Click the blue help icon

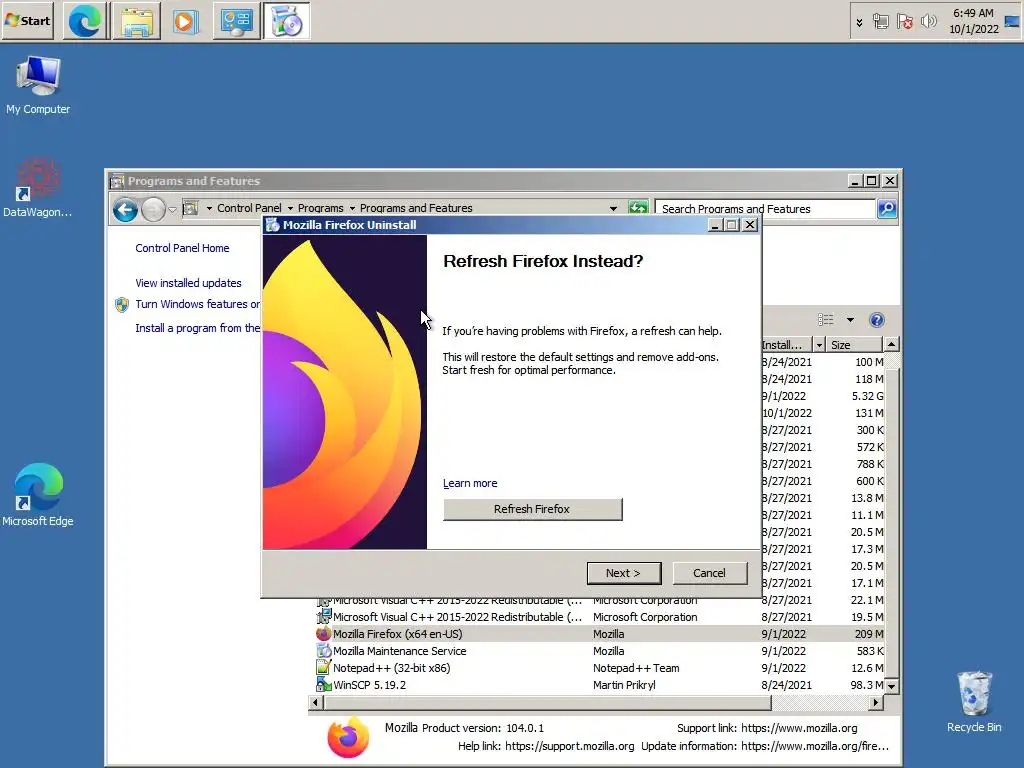[x=876, y=319]
